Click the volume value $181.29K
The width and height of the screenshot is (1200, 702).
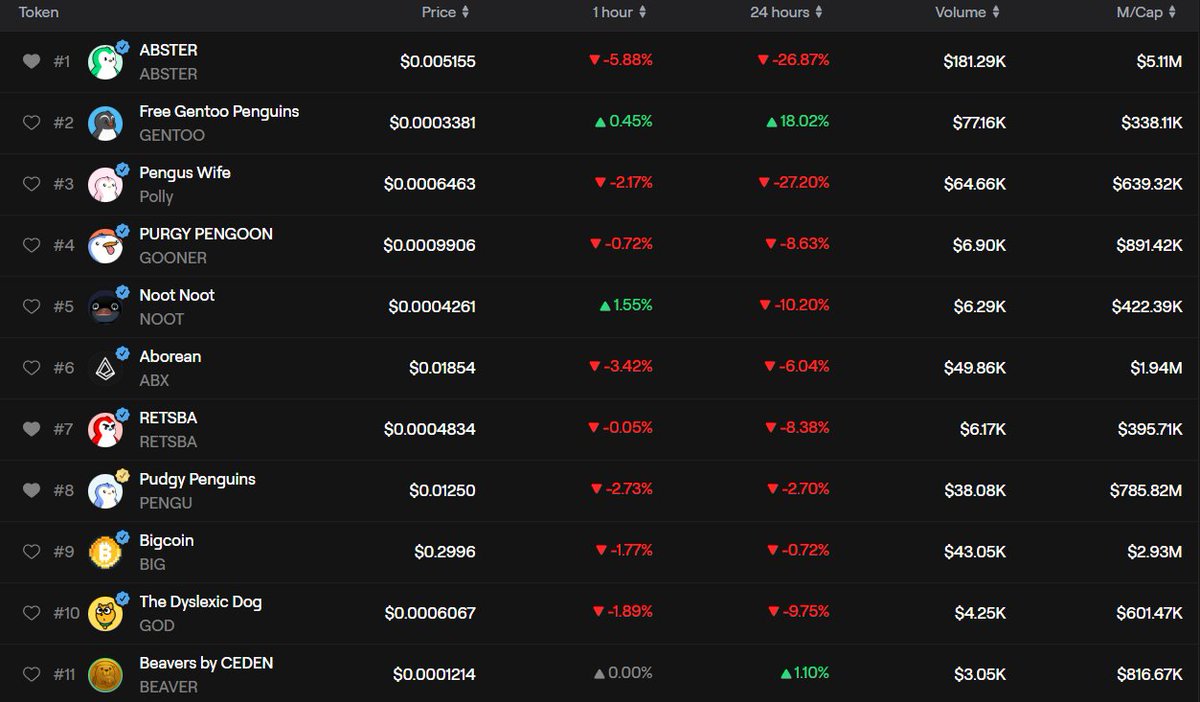[974, 62]
